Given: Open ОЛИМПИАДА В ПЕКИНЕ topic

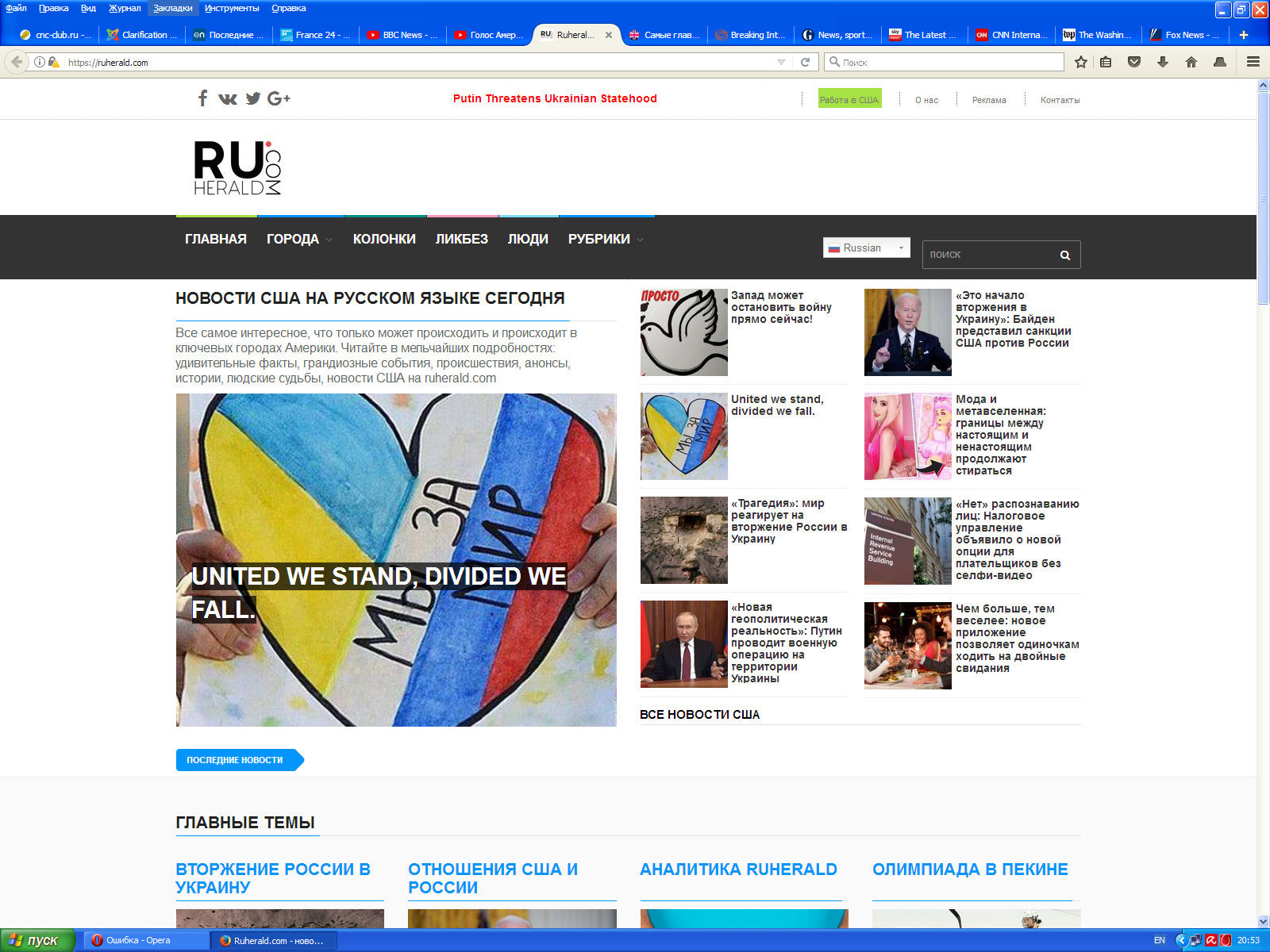Looking at the screenshot, I should 970,869.
